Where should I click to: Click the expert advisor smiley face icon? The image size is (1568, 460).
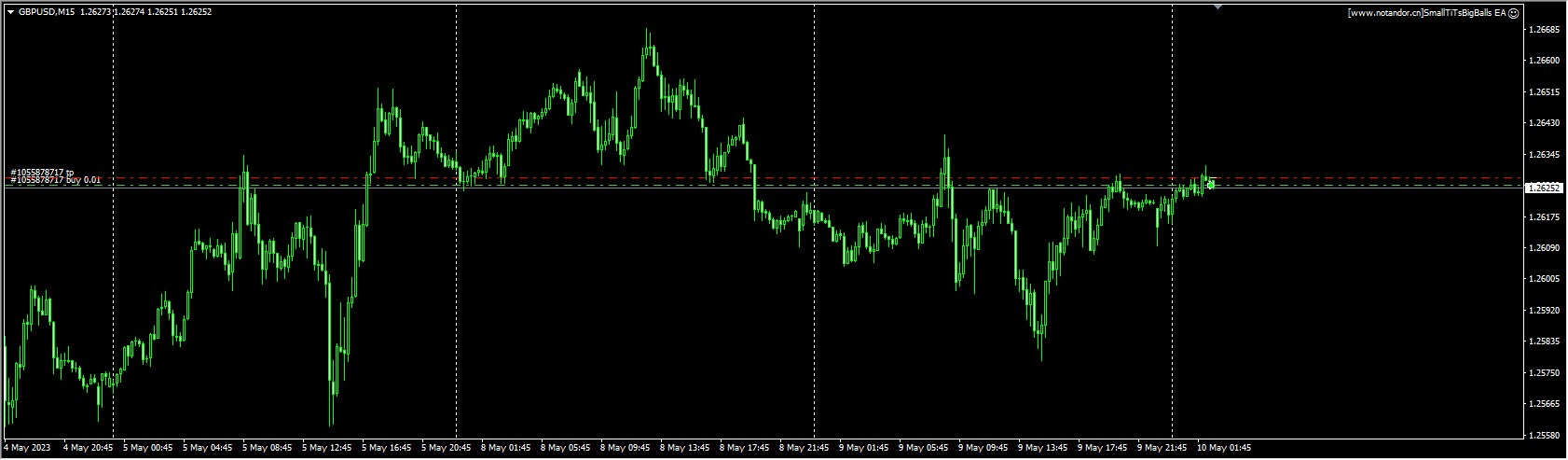coord(1514,13)
